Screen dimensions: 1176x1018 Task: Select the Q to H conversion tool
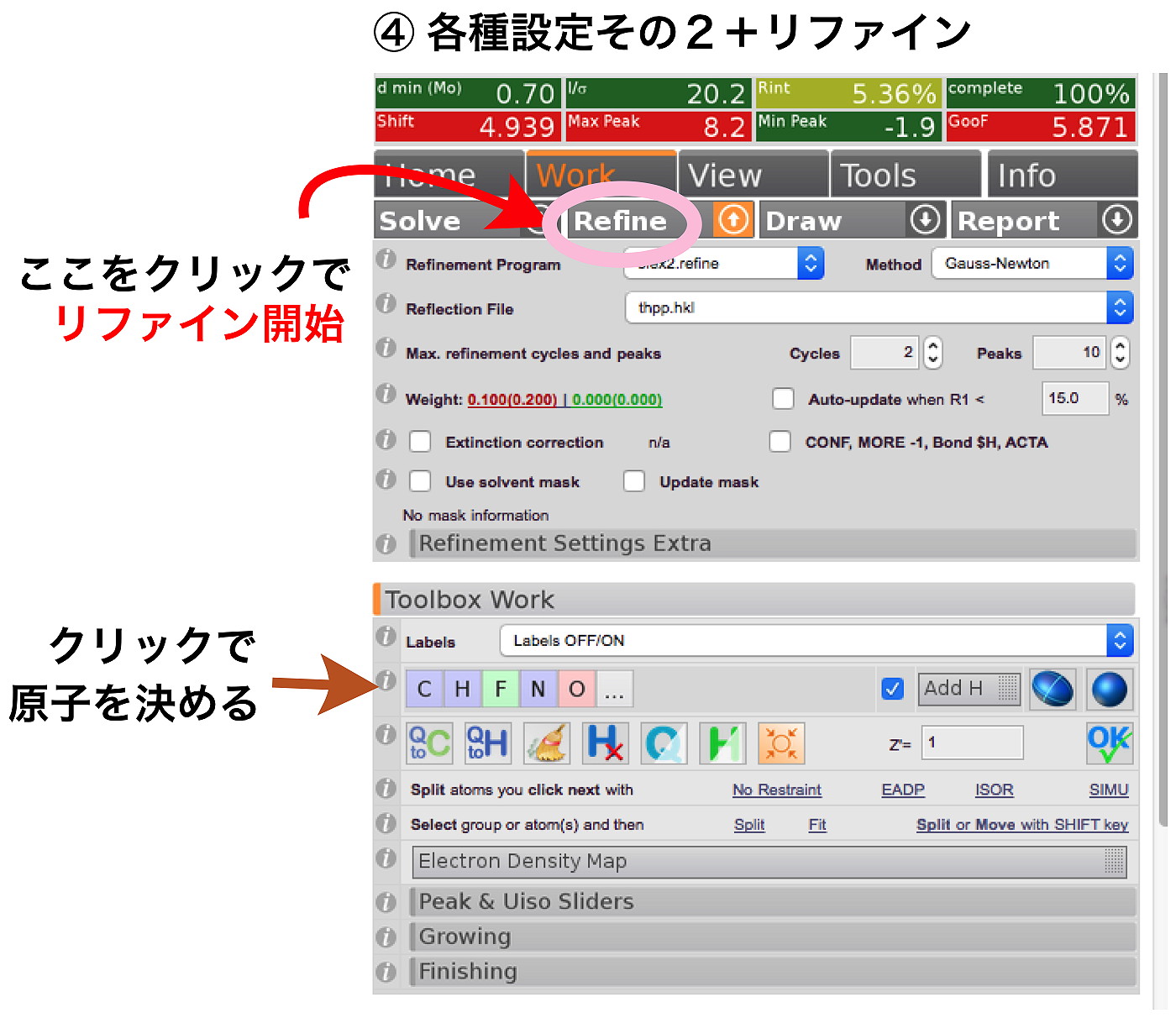coord(487,743)
